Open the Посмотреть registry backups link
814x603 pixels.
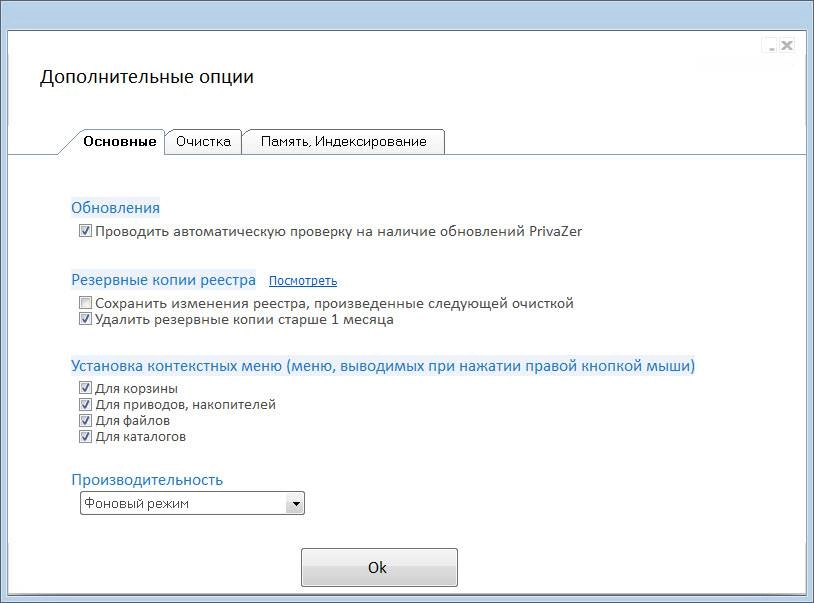click(x=303, y=281)
